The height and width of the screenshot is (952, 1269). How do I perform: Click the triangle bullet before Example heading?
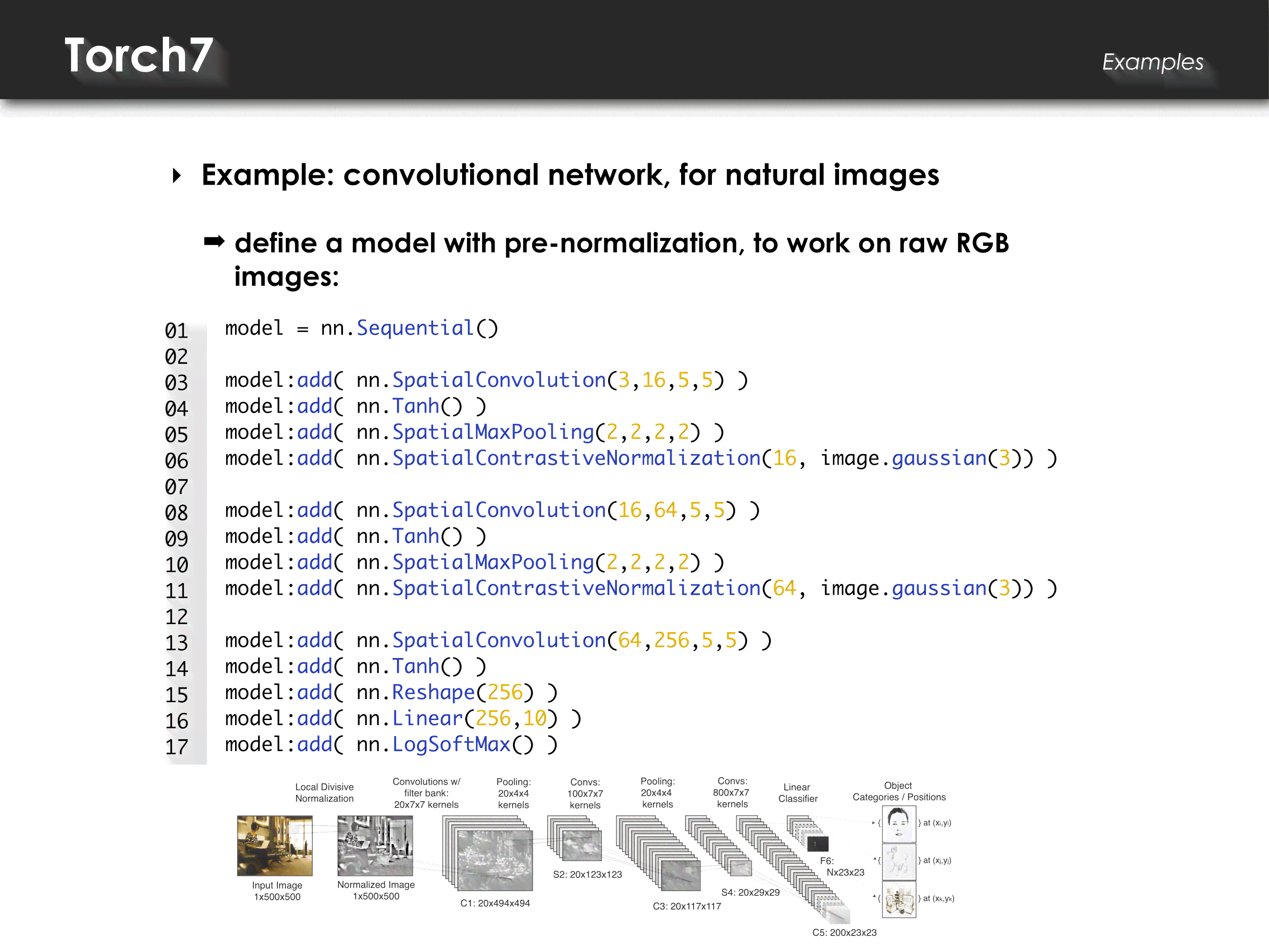pos(177,176)
